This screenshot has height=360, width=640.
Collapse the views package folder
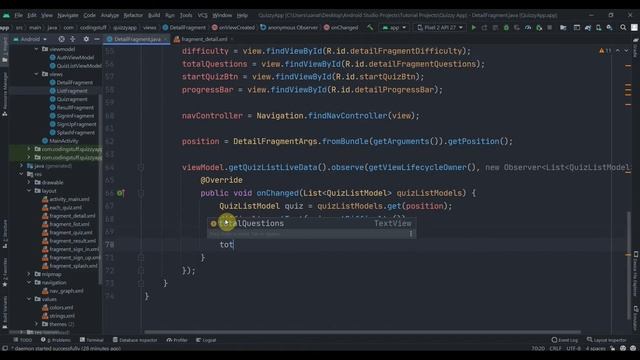(x=36, y=74)
